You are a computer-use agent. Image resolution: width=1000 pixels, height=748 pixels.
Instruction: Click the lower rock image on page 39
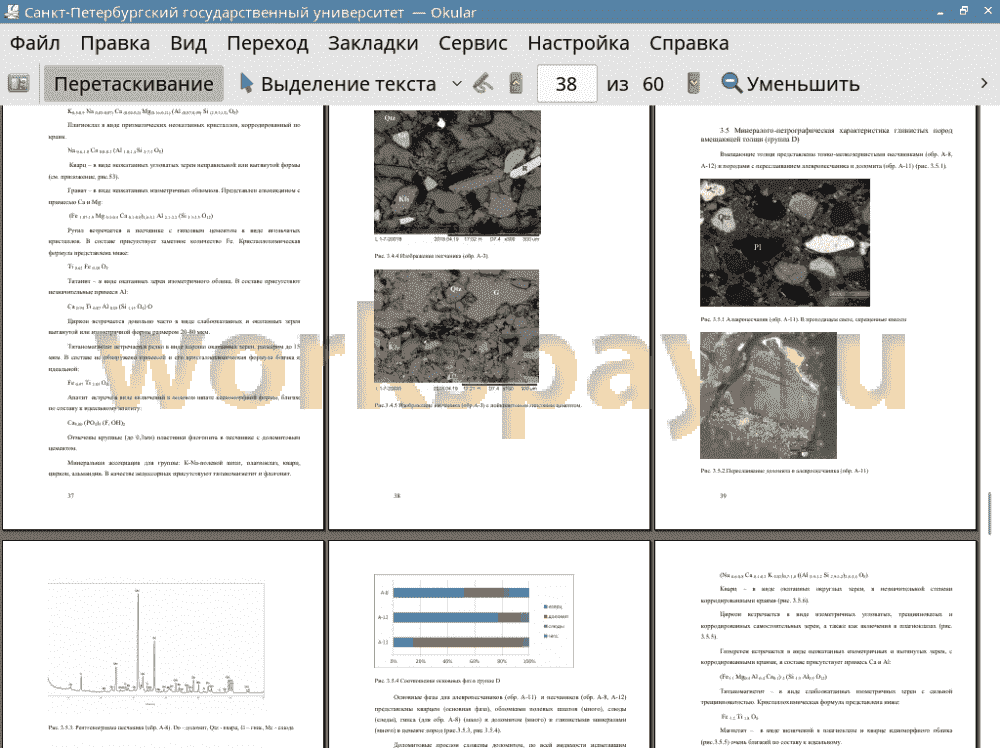pos(768,395)
